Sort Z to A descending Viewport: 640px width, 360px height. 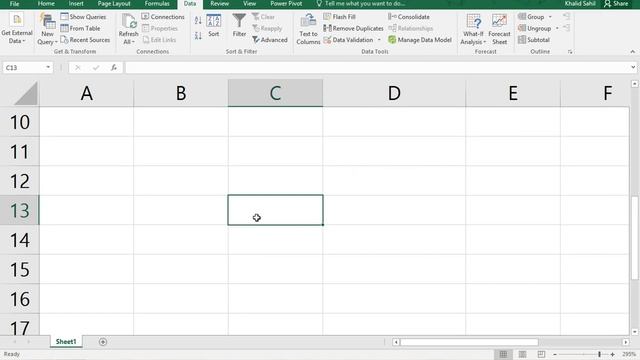click(198, 36)
